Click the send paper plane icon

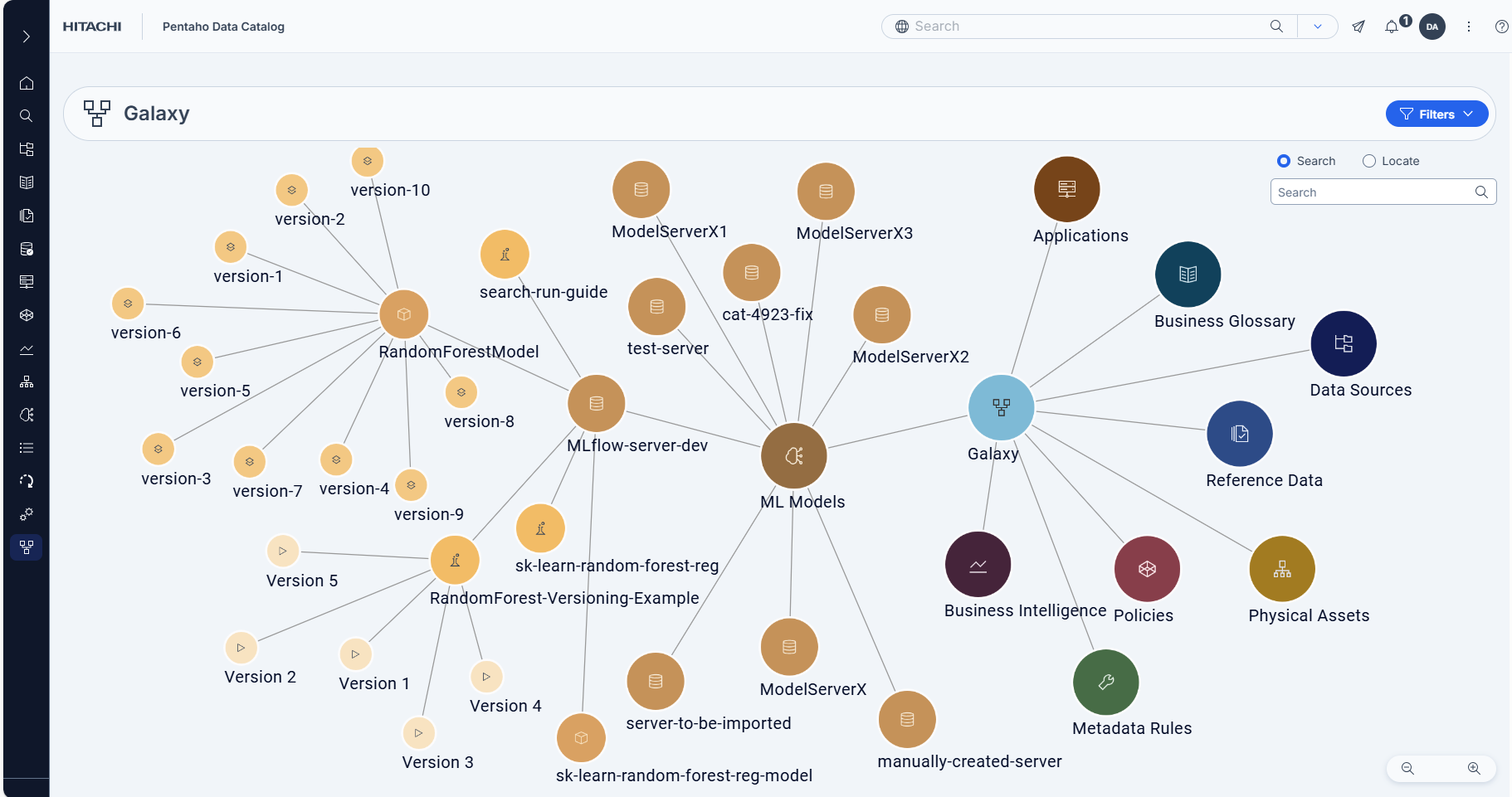[1358, 27]
